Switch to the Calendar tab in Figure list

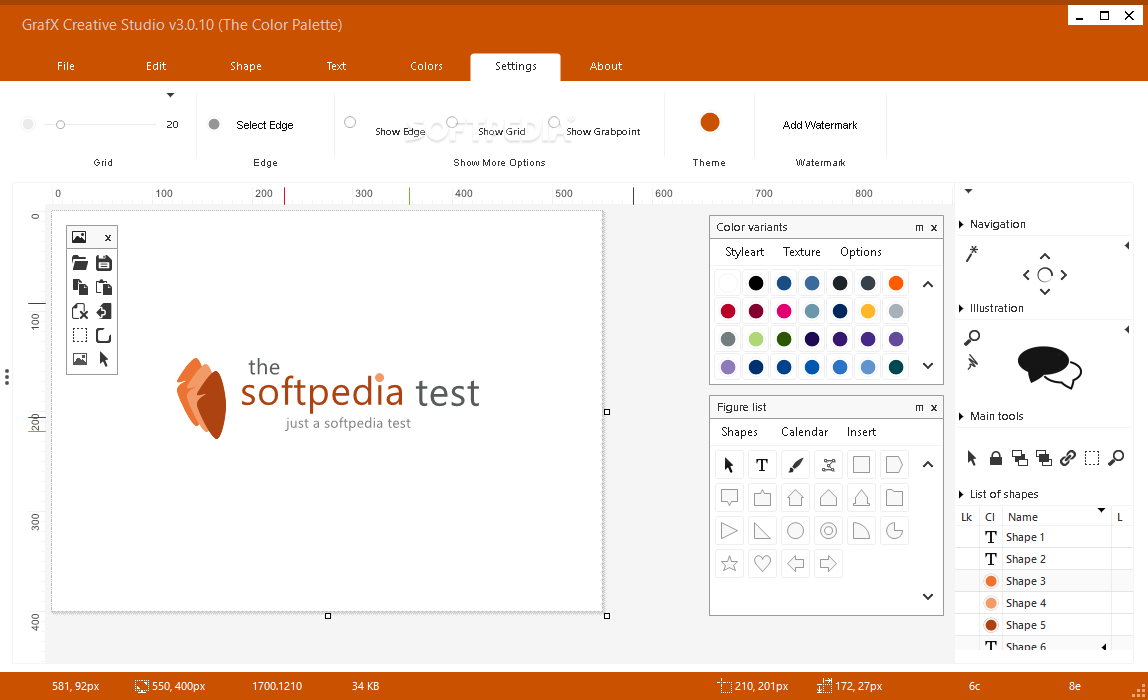[805, 432]
